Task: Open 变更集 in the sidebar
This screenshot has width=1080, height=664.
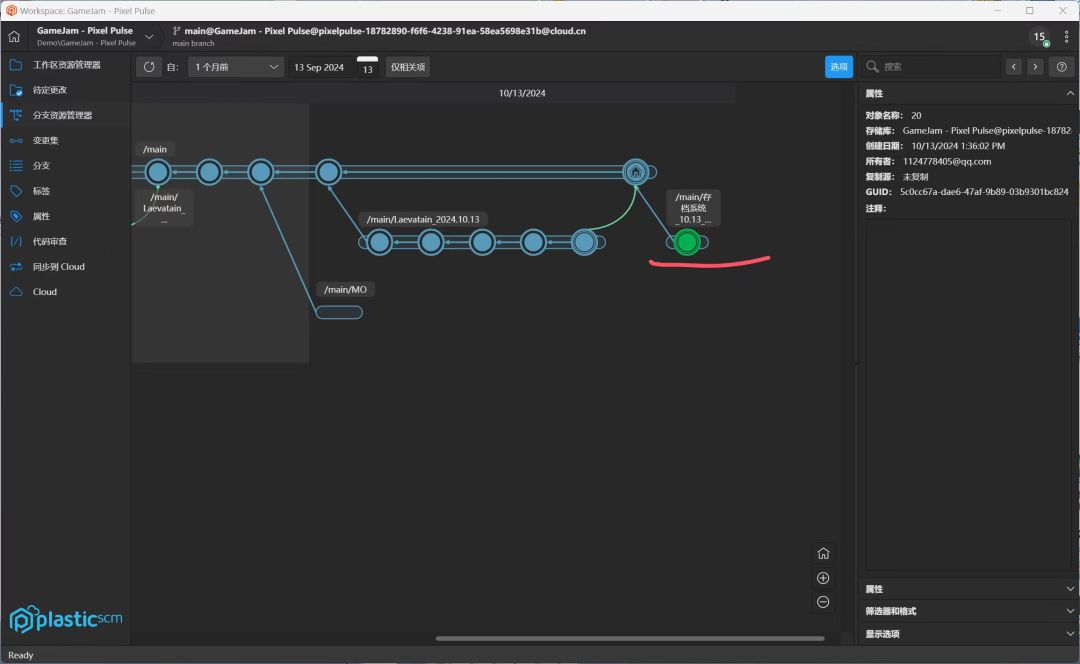Action: (x=45, y=141)
